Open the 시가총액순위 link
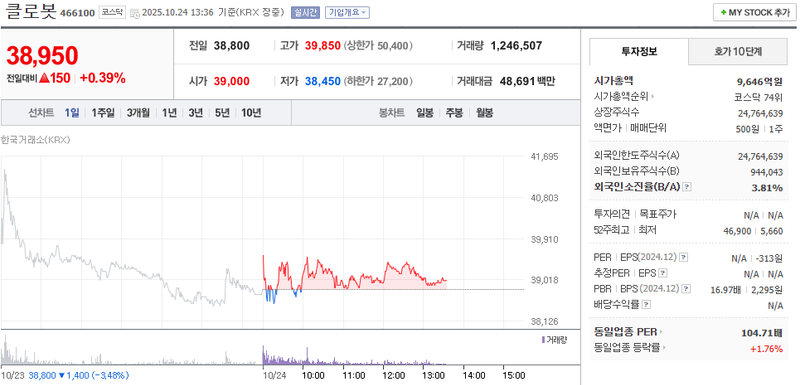The height and width of the screenshot is (385, 800). click(x=624, y=96)
